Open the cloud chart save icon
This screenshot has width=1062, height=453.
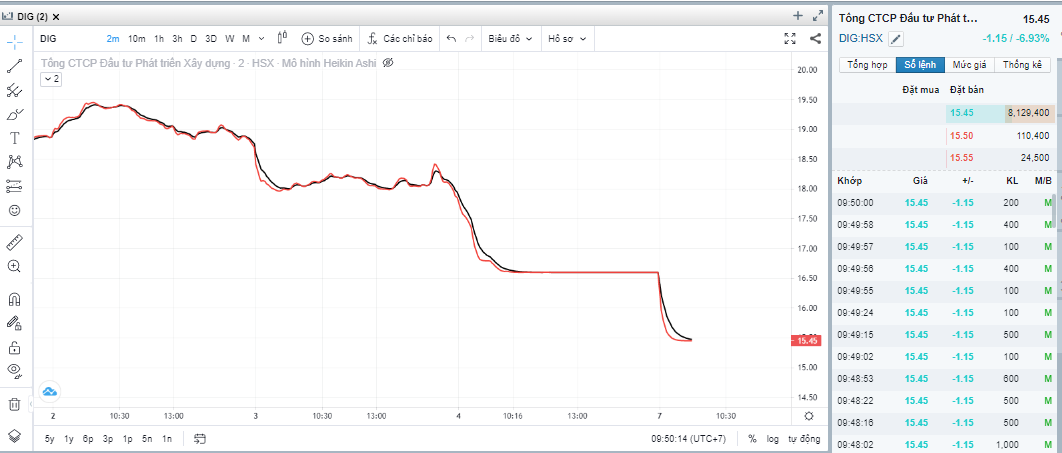click(50, 391)
